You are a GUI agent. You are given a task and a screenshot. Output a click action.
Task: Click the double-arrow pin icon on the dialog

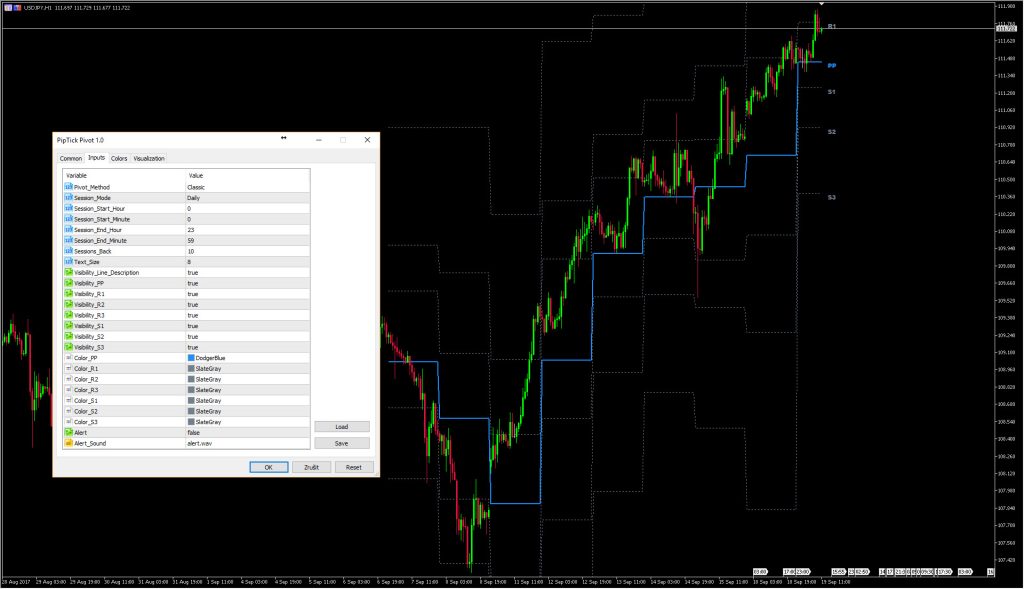[x=284, y=140]
